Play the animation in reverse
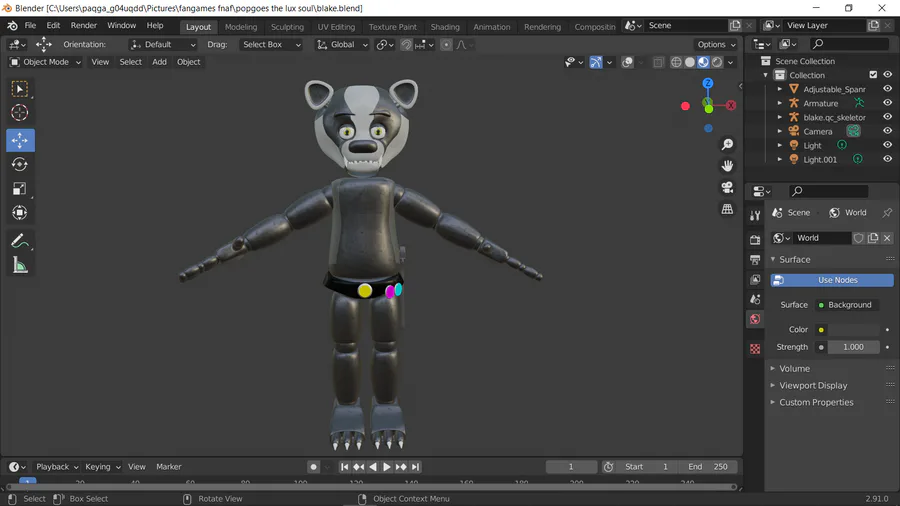Screen dimensions: 900x506 (x=373, y=467)
